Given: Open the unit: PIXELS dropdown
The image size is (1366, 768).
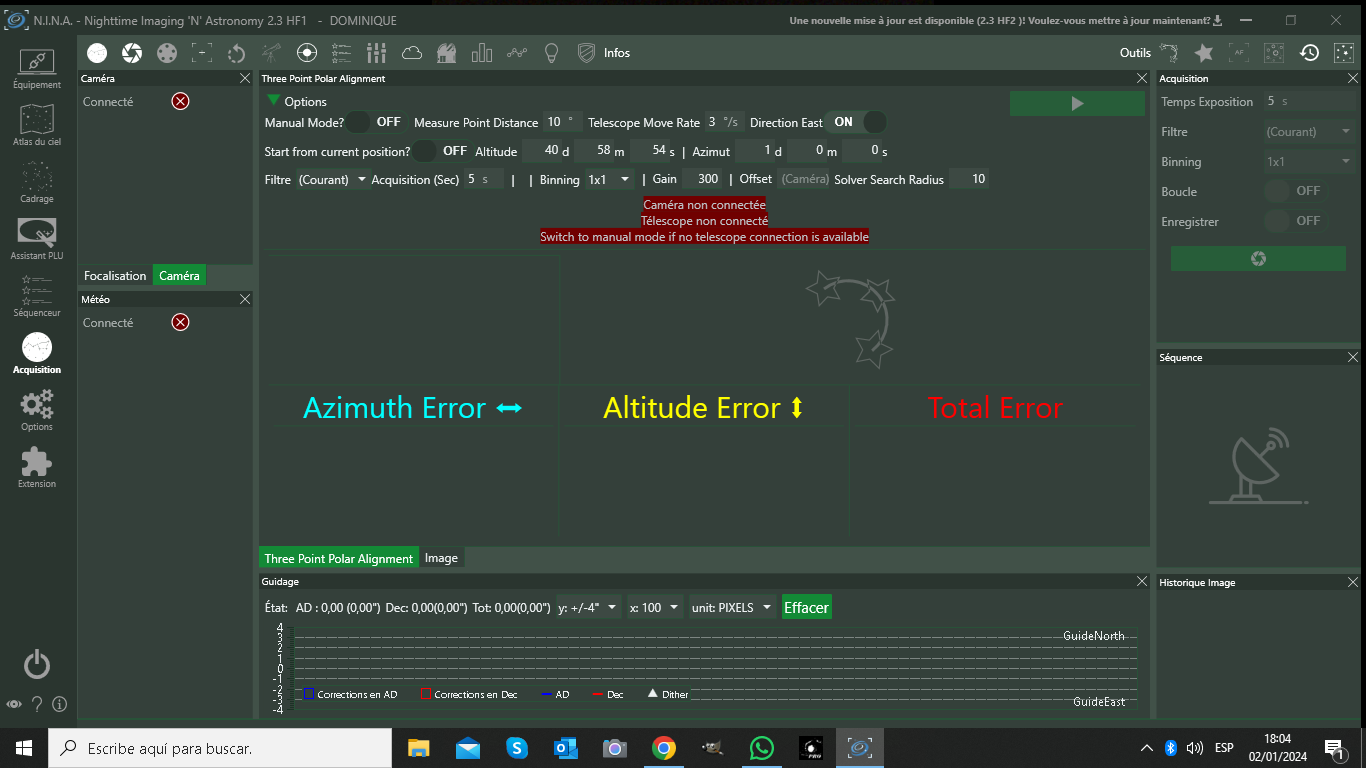Looking at the screenshot, I should [733, 607].
